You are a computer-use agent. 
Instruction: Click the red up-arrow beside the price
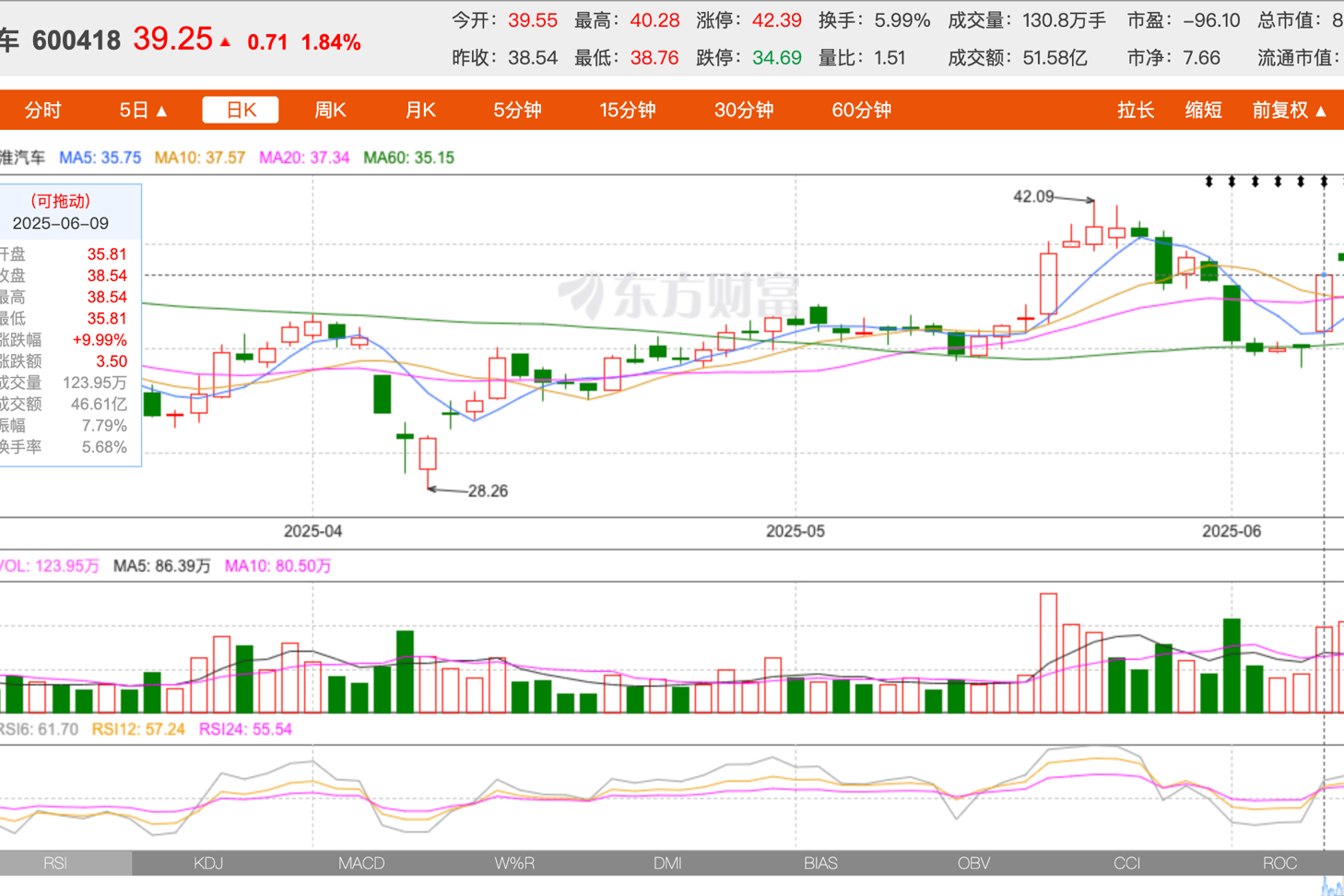pos(225,41)
